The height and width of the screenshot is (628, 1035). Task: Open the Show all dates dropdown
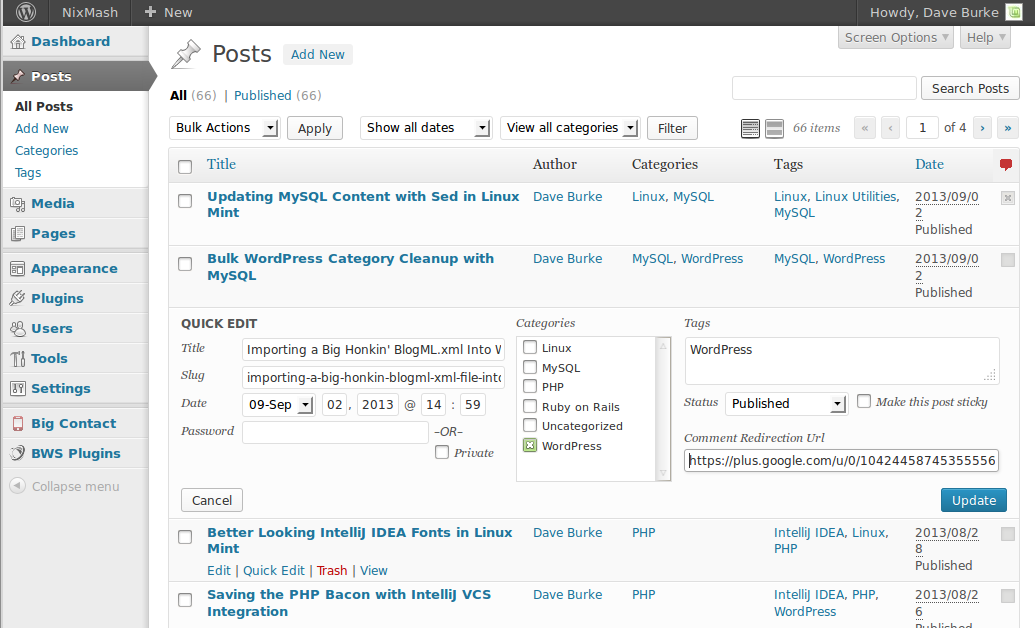(426, 127)
